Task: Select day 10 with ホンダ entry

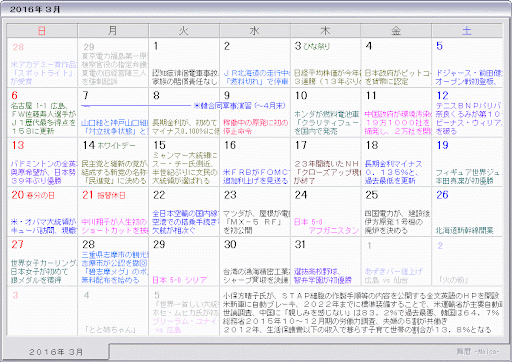Action: tap(325, 112)
